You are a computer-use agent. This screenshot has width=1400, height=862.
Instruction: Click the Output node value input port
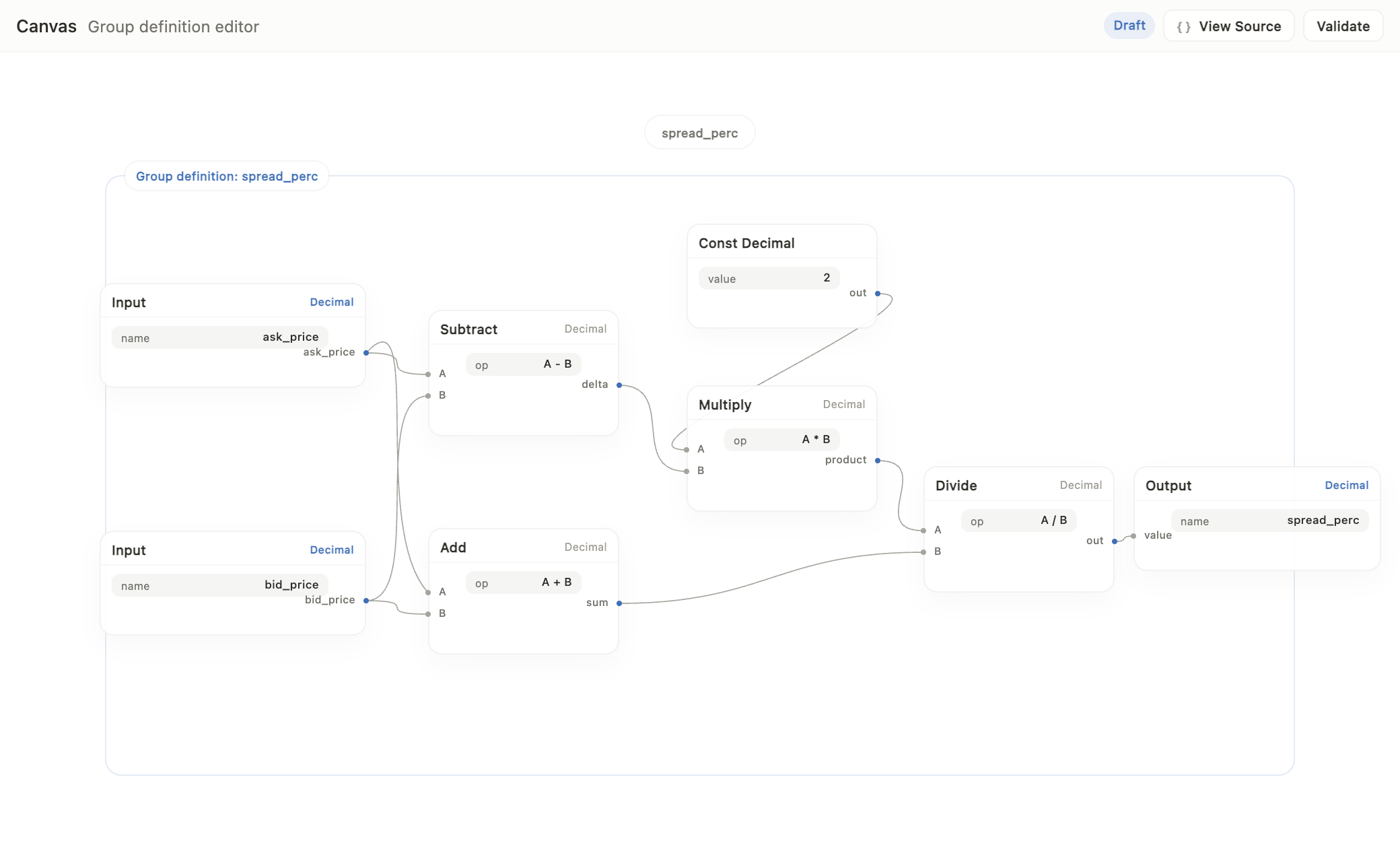pos(1133,536)
